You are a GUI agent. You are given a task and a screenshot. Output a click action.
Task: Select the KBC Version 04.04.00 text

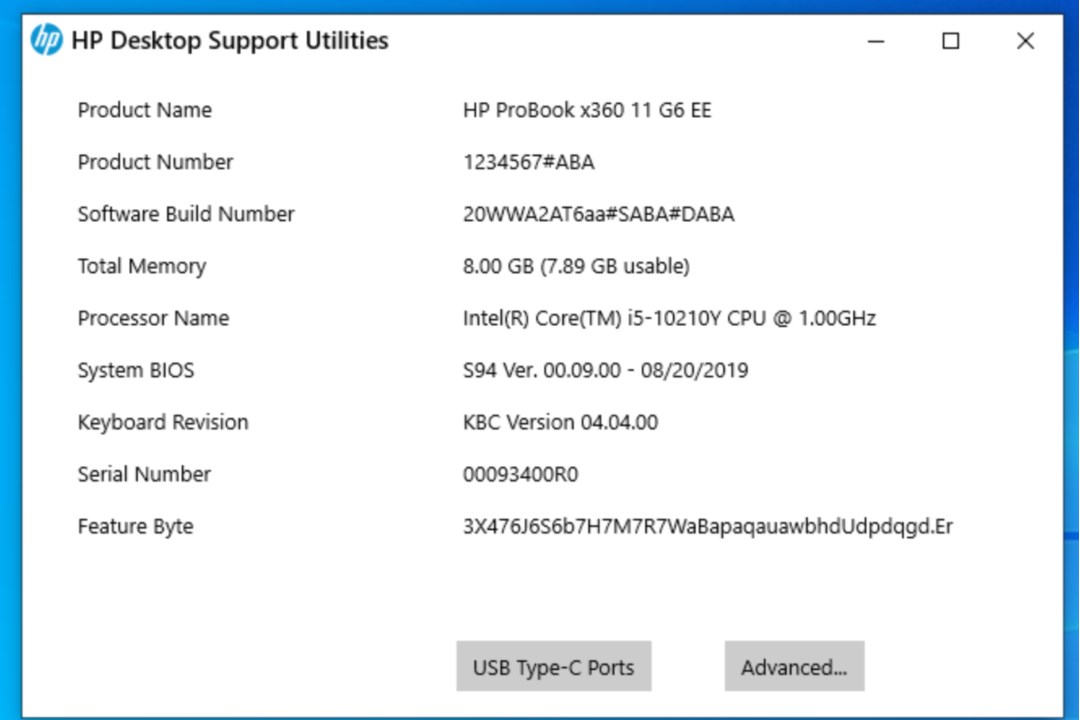[560, 422]
